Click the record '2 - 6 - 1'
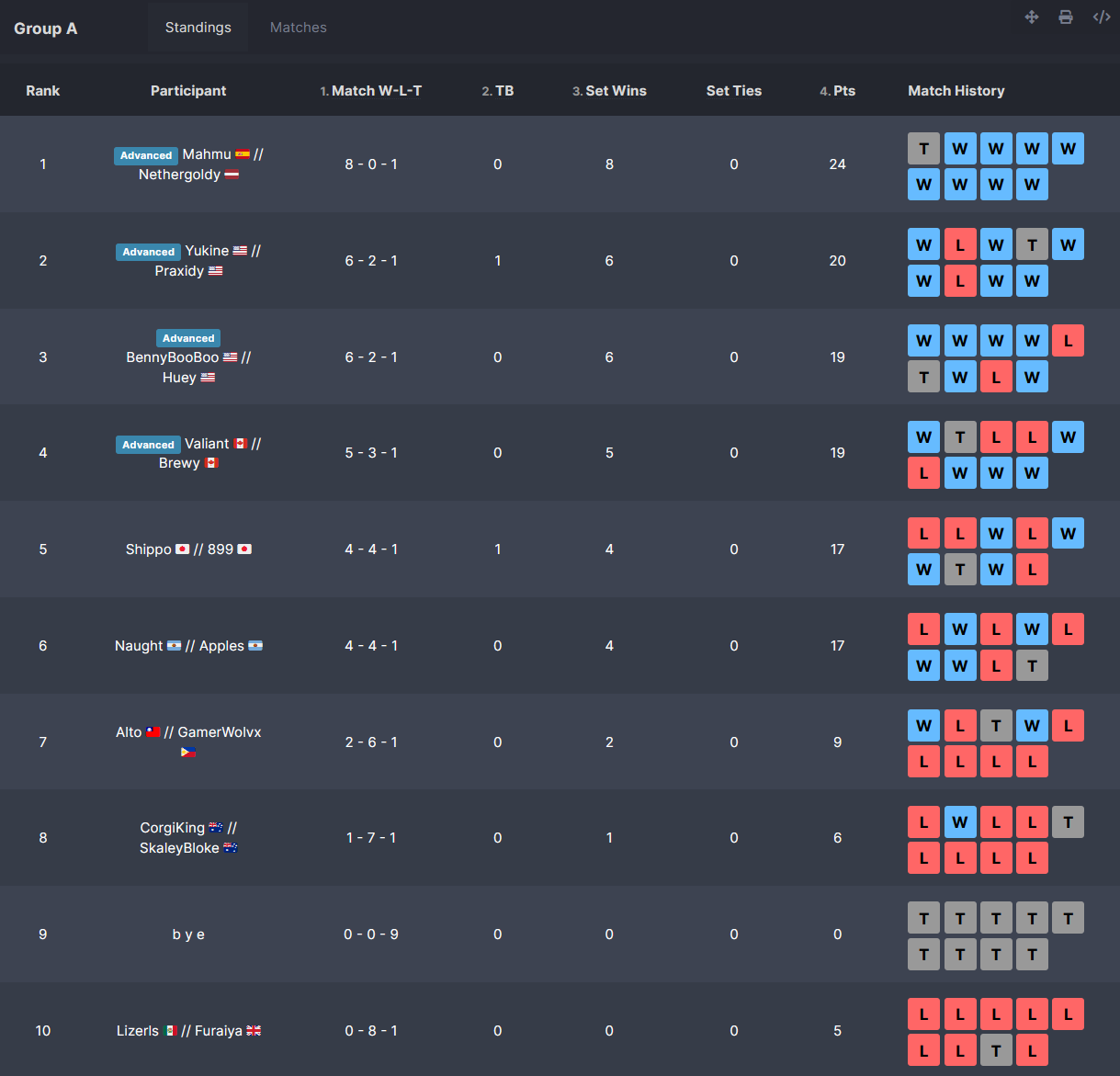1120x1076 pixels. point(371,742)
